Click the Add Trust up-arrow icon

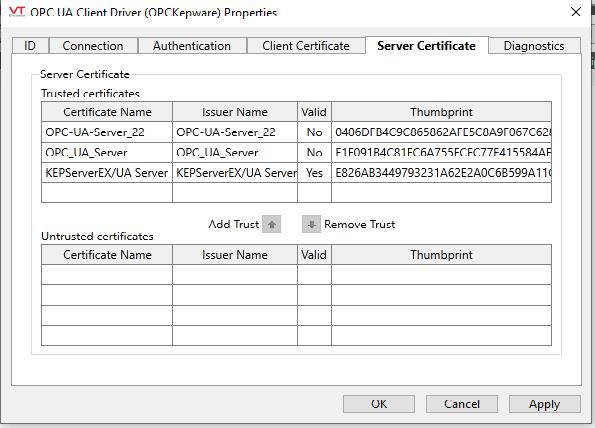[x=272, y=224]
